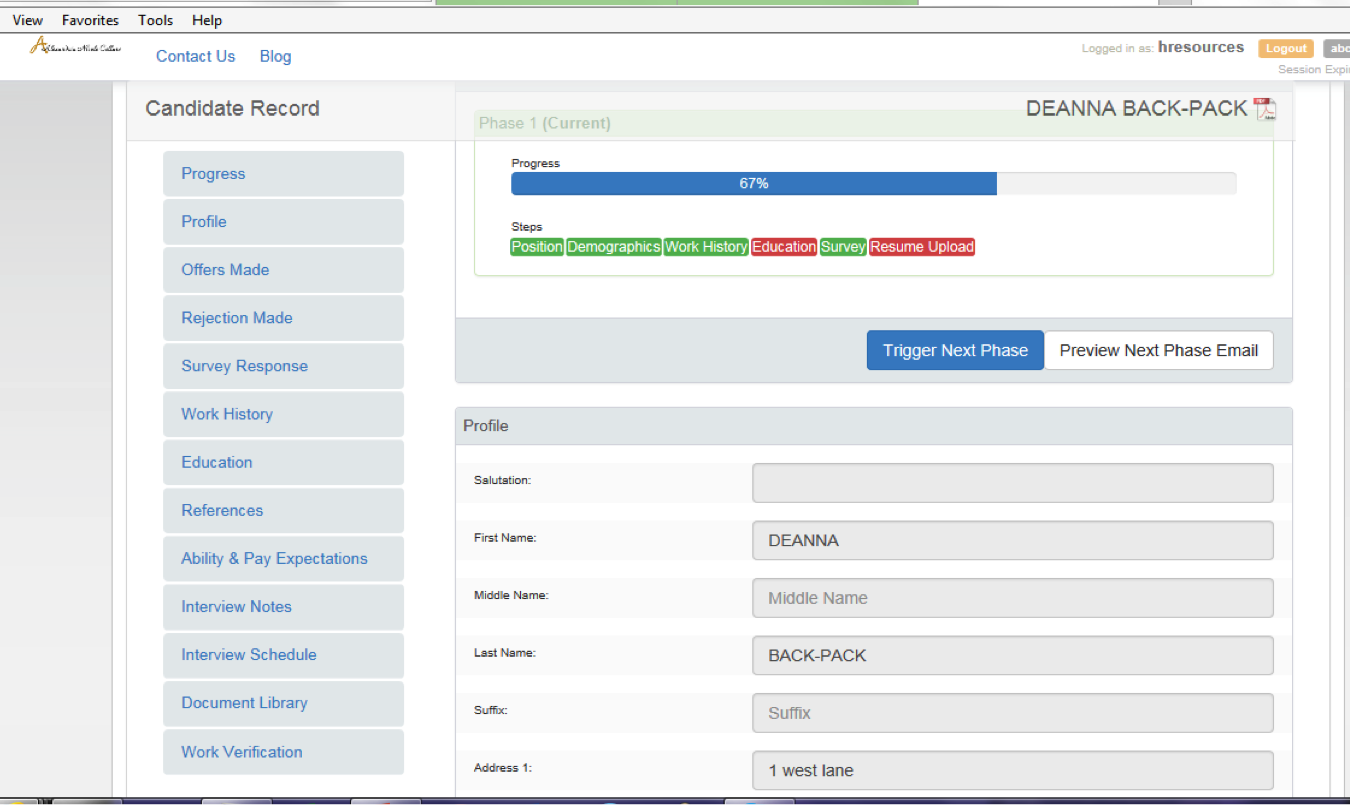
Task: Click inside the Suffix field
Action: point(1012,712)
